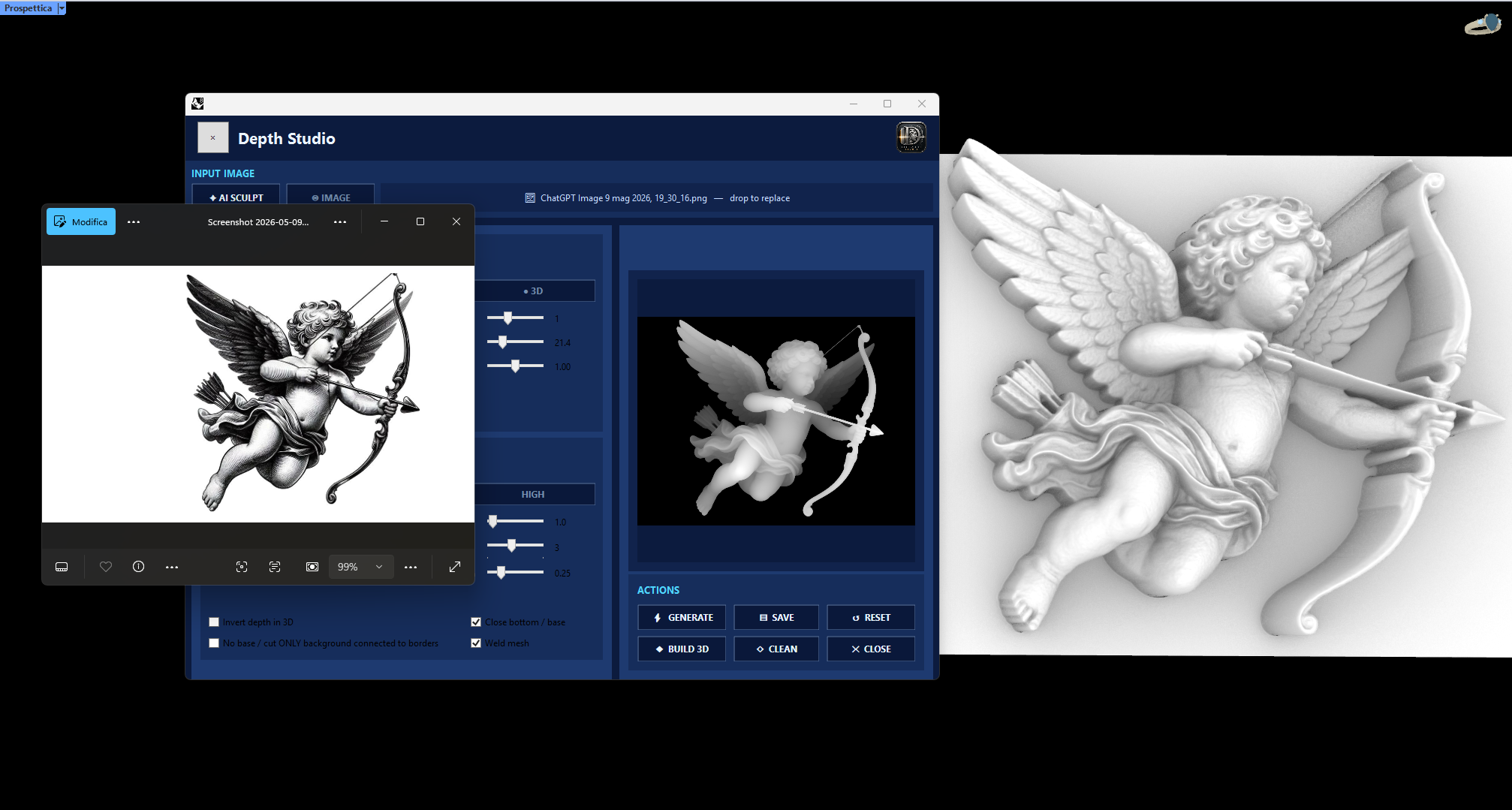Screen dimensions: 1512x810
Task: Enable Invert depth in 3D checkbox
Action: coord(214,622)
